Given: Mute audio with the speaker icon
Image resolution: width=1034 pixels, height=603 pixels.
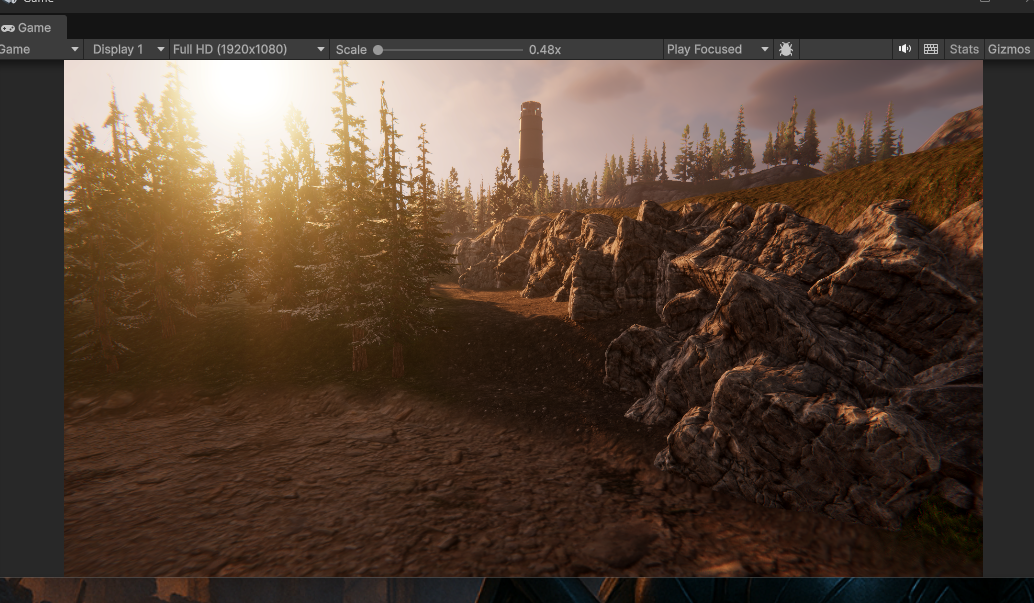Looking at the screenshot, I should click(x=904, y=49).
